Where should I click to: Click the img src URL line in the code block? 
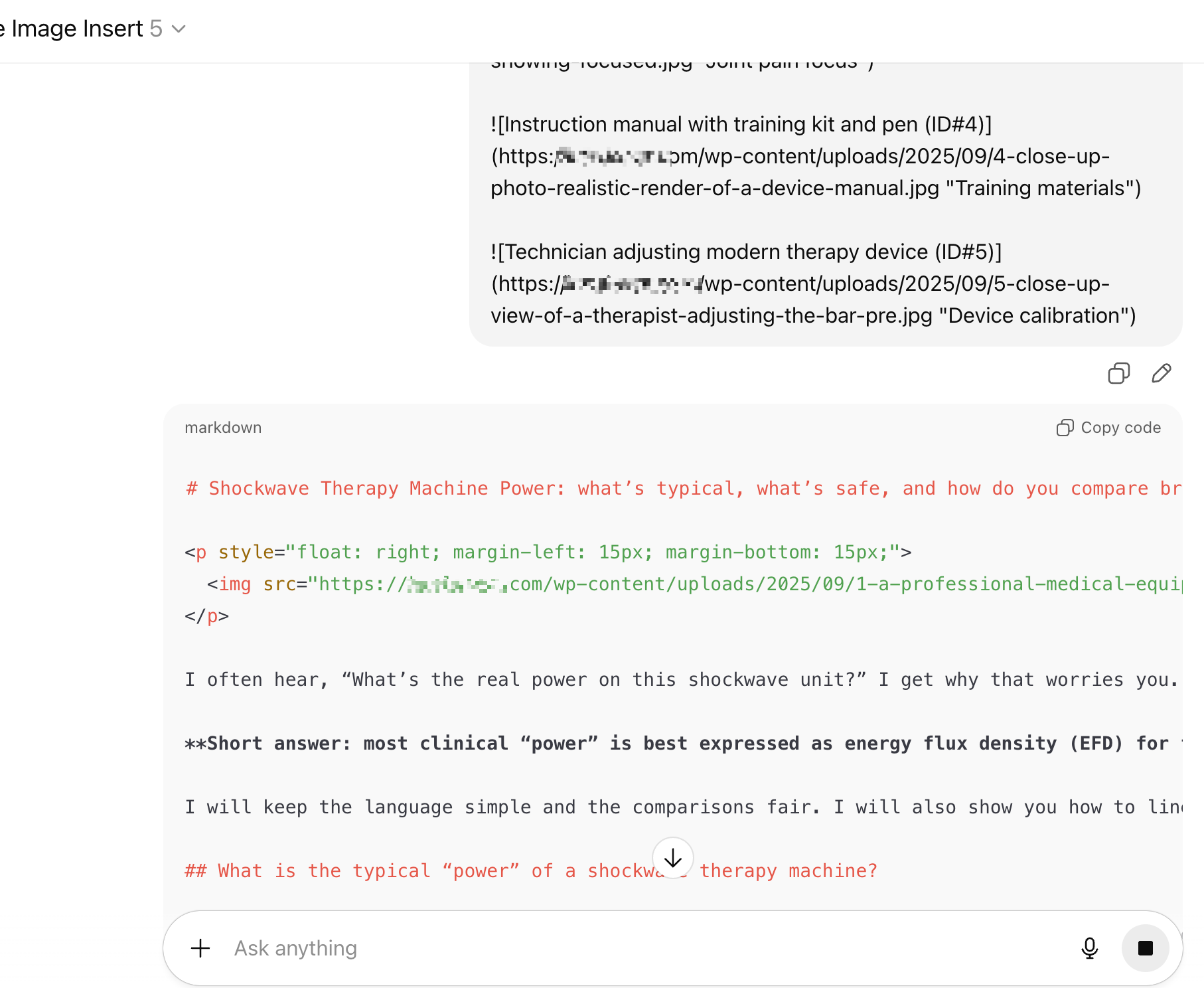694,584
